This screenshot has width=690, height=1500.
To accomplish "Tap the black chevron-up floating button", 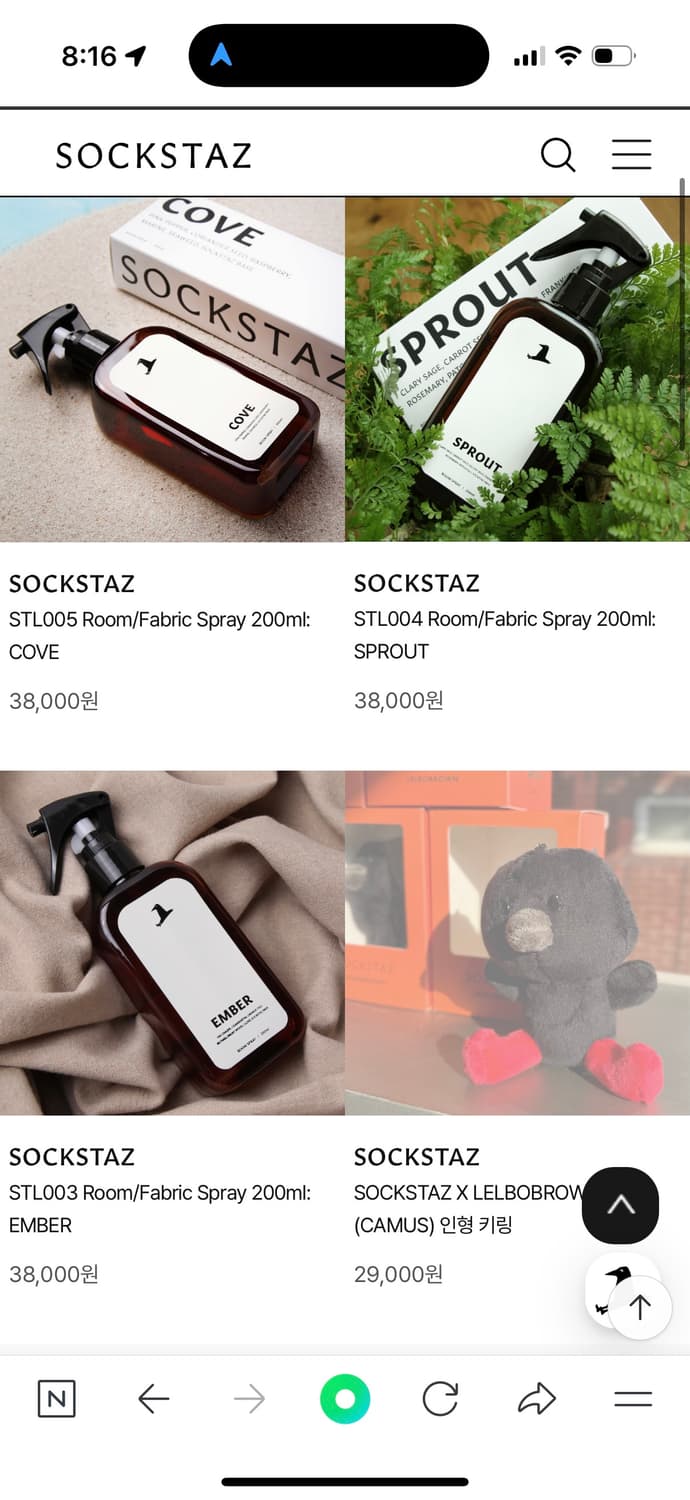I will [621, 1205].
